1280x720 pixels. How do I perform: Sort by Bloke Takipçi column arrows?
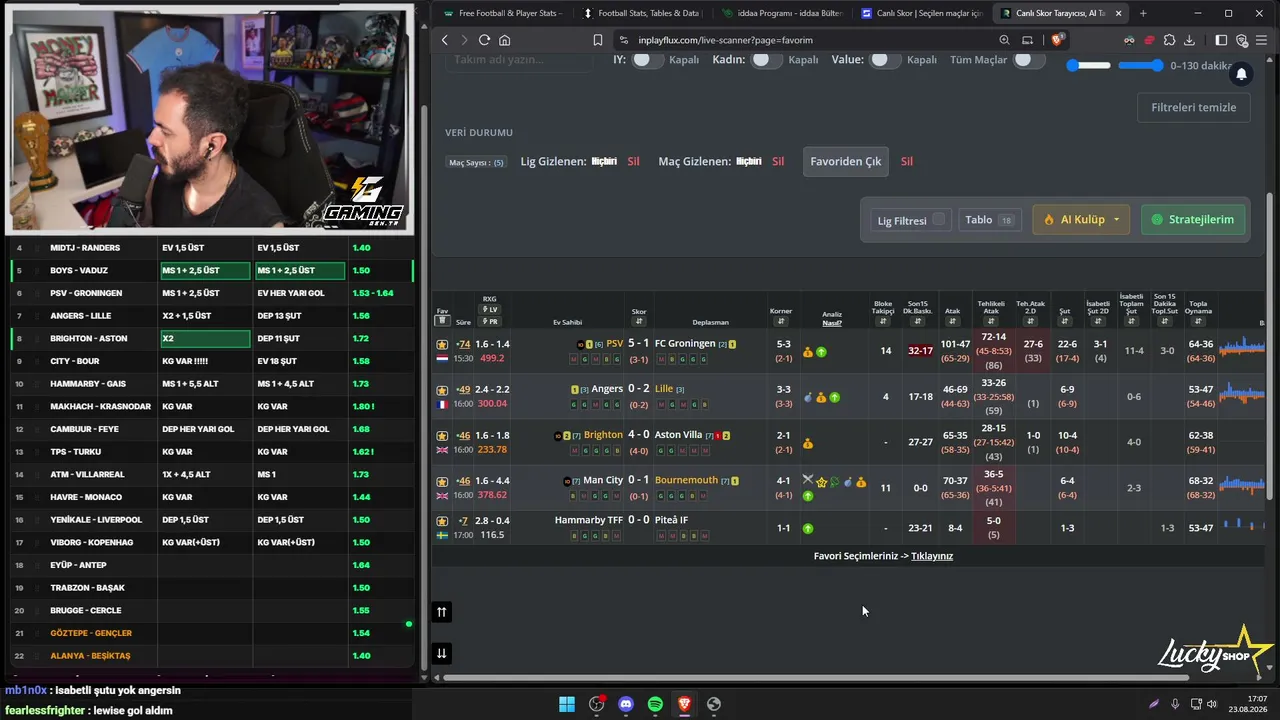[883, 321]
